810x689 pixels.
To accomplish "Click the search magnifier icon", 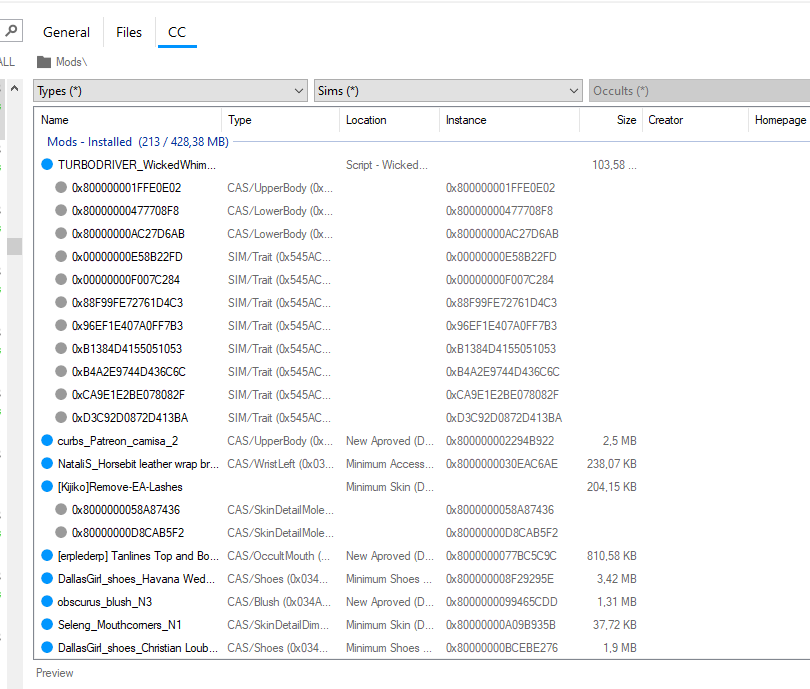I will 11,31.
